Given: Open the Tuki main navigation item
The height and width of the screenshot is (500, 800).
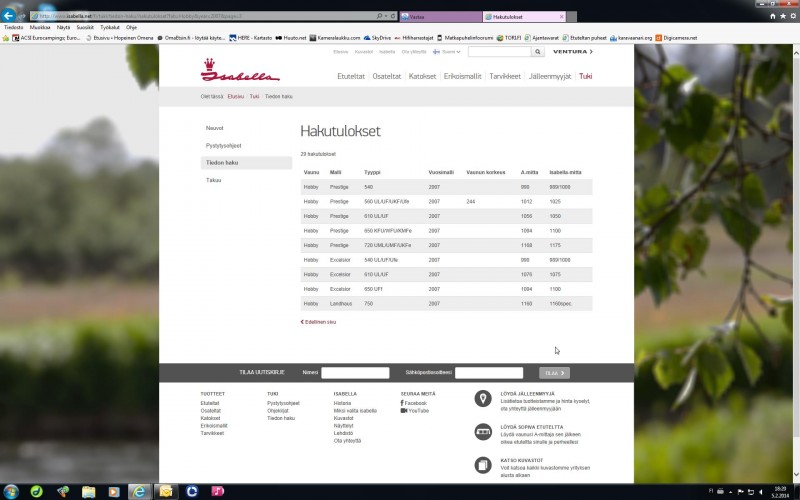Looking at the screenshot, I should click(x=585, y=76).
